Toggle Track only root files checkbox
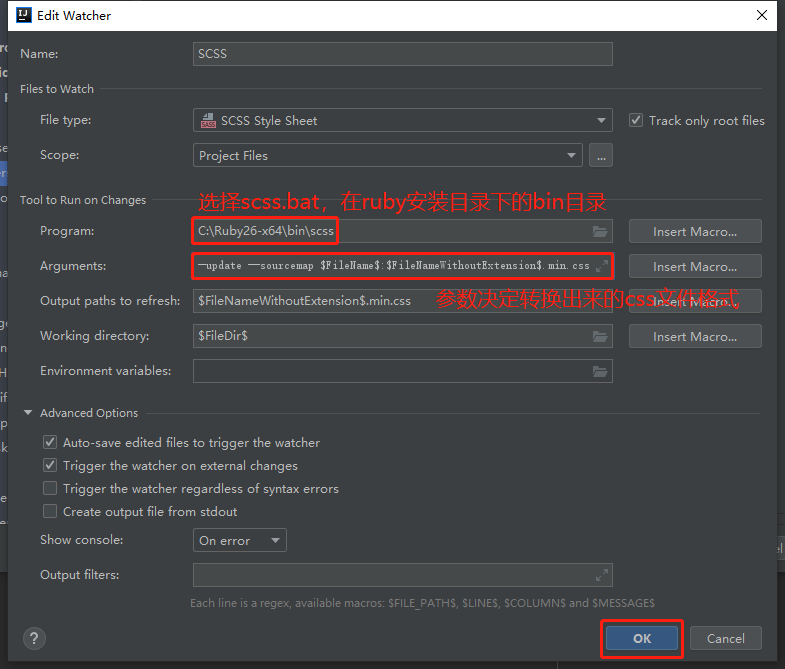 coord(636,120)
